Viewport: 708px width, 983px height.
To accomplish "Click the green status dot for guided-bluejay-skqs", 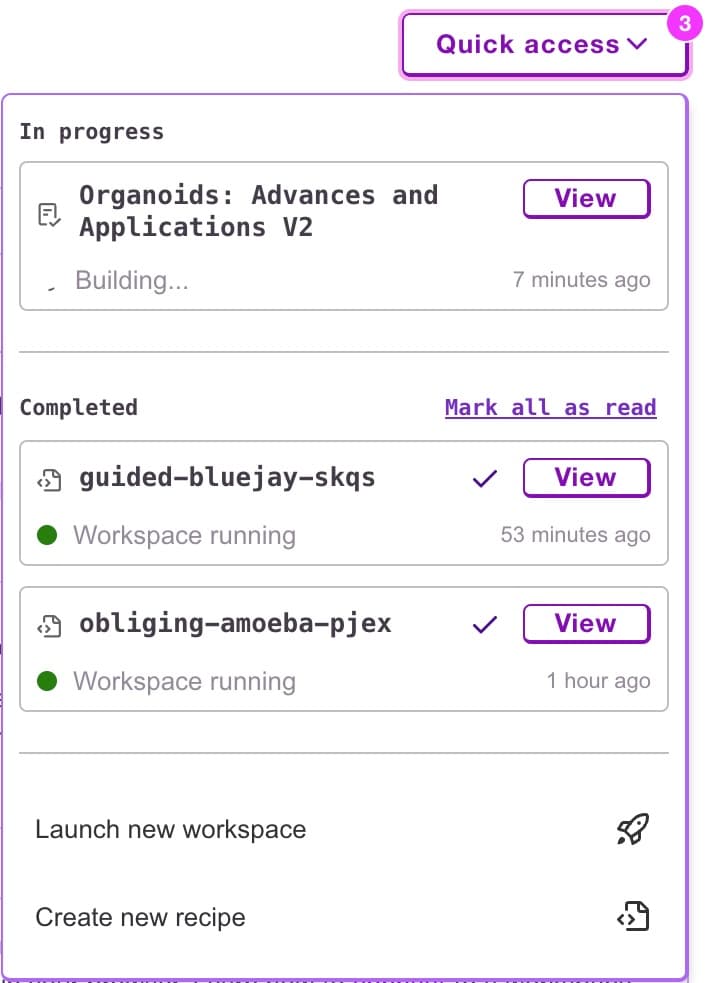I will (x=46, y=535).
